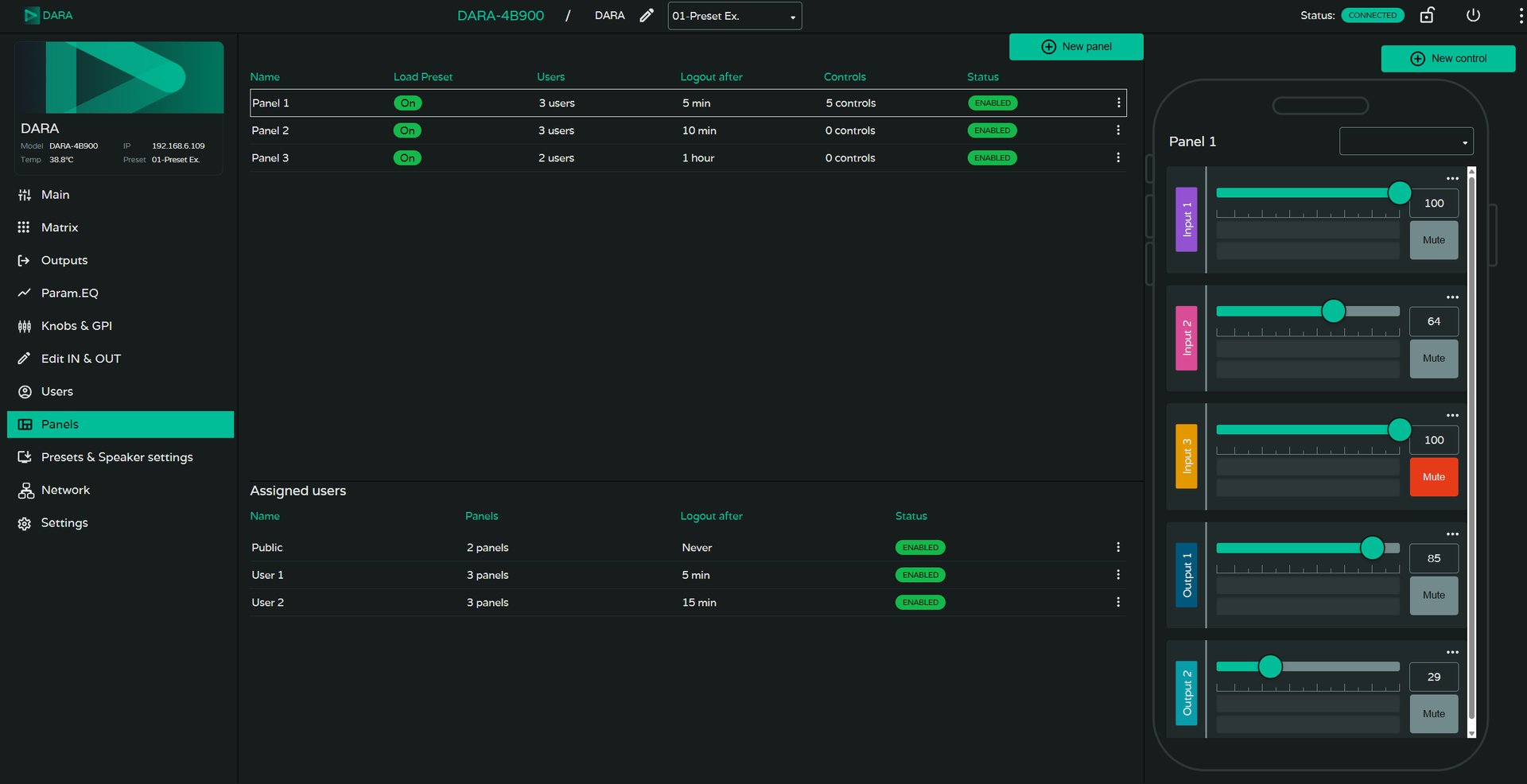Image resolution: width=1527 pixels, height=784 pixels.
Task: Click the phone preview vertical scrollbar
Action: (1471, 452)
